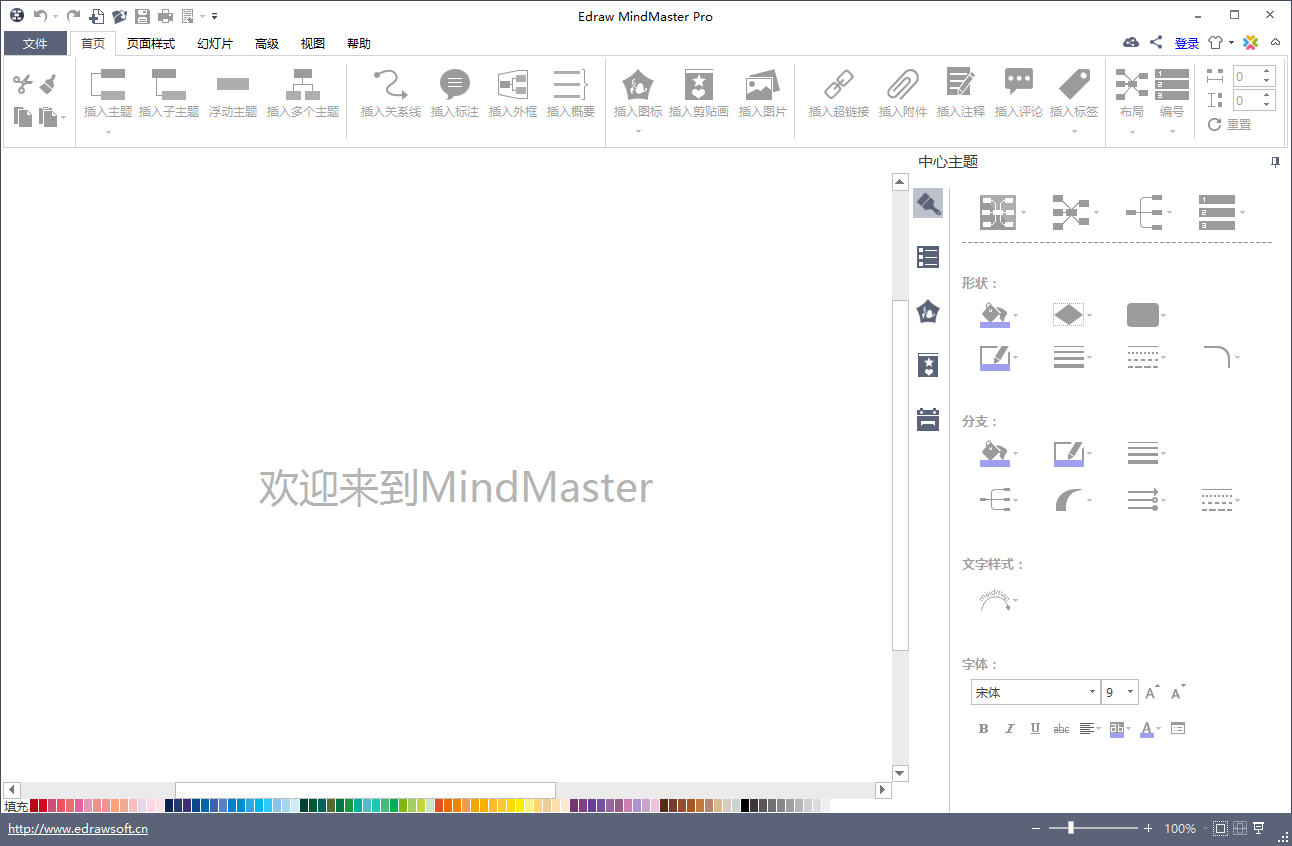Expand the shape fill color dropdown
The width and height of the screenshot is (1292, 846).
click(1016, 316)
